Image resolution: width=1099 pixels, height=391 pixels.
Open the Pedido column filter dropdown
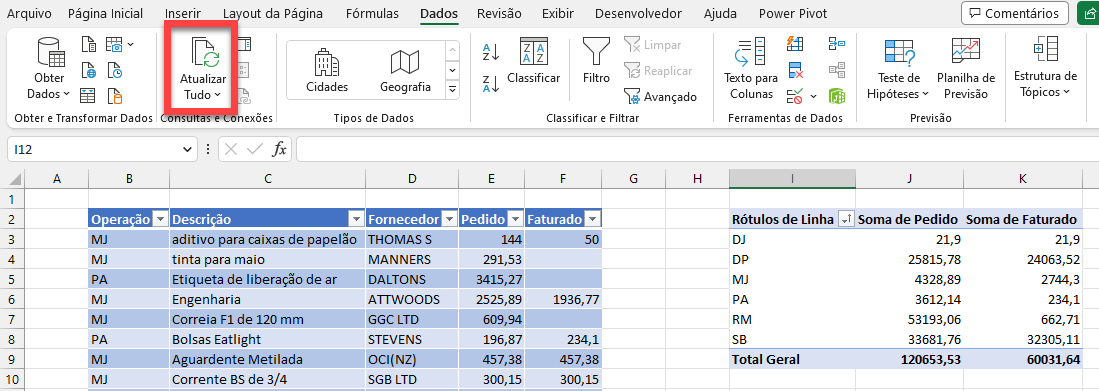coord(515,219)
